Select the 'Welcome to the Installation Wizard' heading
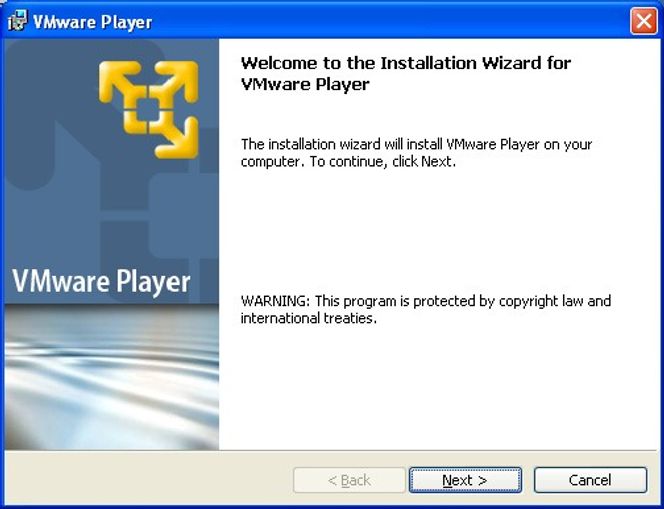The height and width of the screenshot is (509, 664). pos(406,73)
